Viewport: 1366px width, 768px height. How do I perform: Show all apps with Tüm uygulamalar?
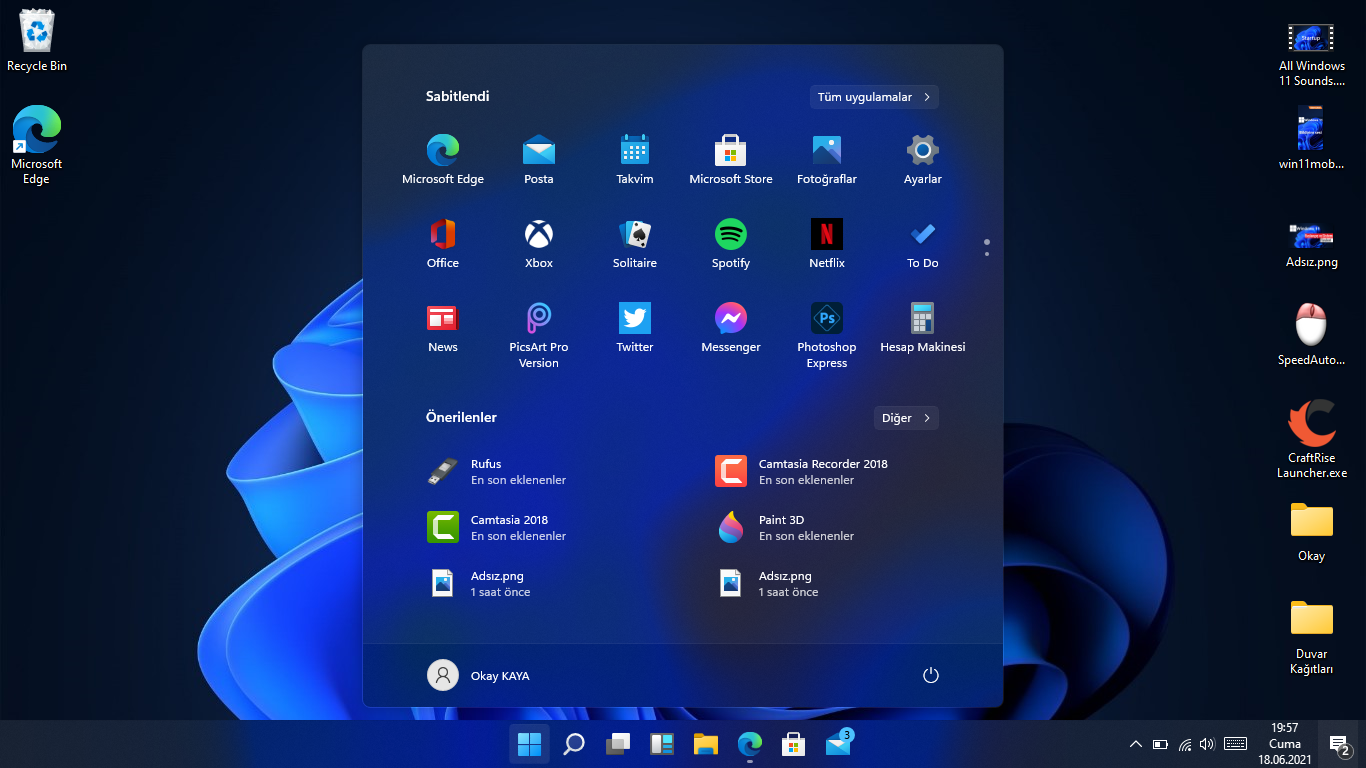pos(874,97)
